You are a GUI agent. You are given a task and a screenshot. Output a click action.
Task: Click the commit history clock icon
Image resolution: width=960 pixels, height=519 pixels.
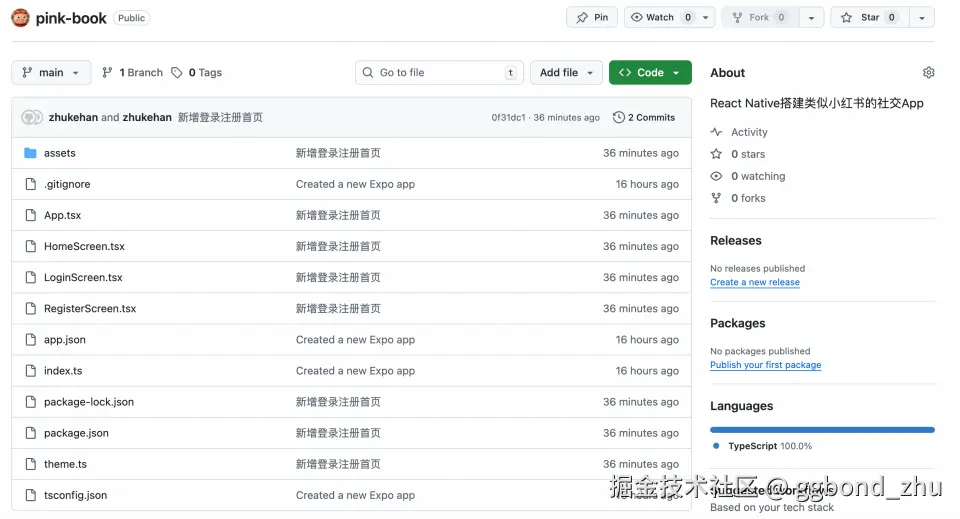click(618, 117)
